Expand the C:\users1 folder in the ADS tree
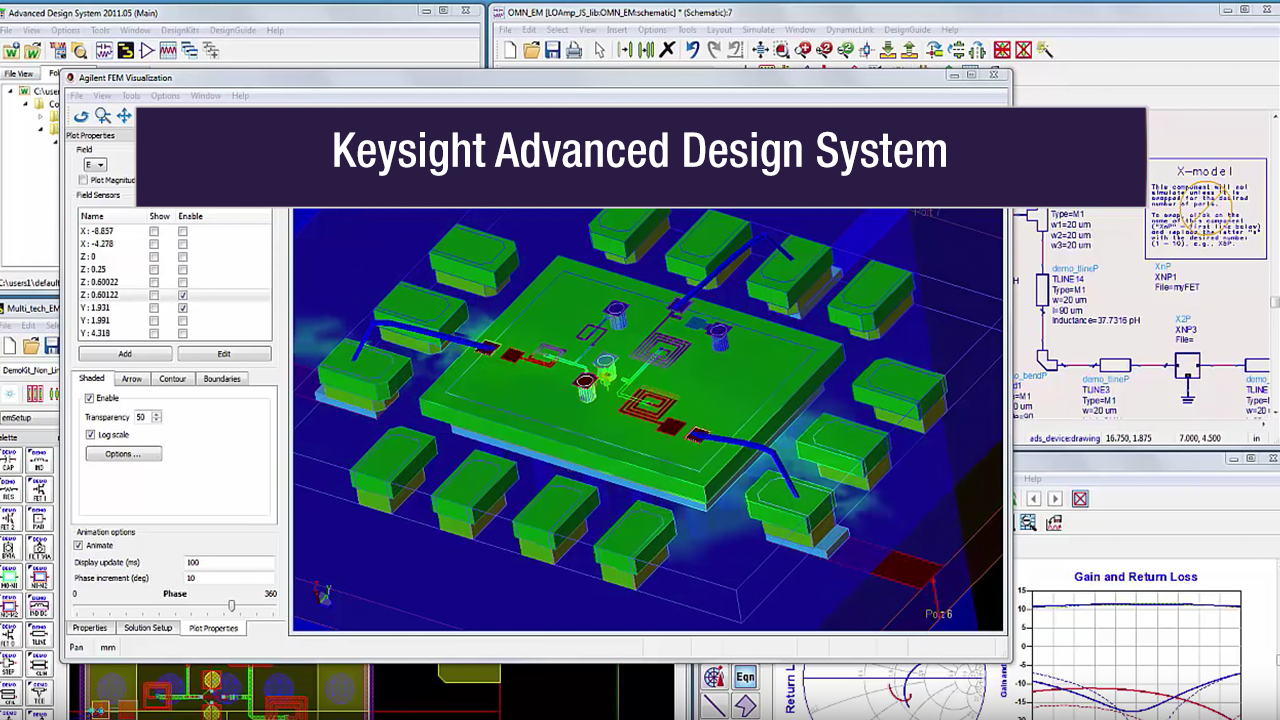 [9, 91]
